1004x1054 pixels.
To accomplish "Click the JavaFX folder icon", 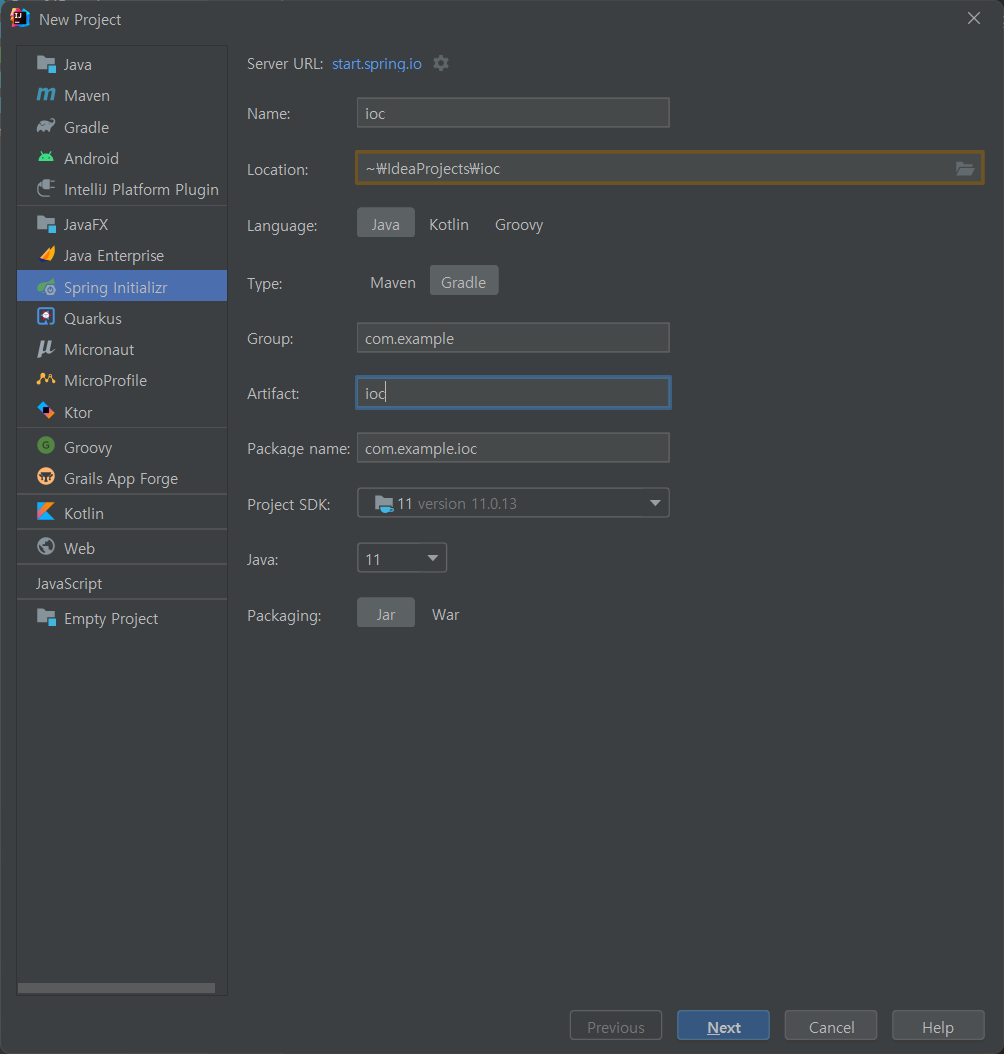I will click(46, 224).
